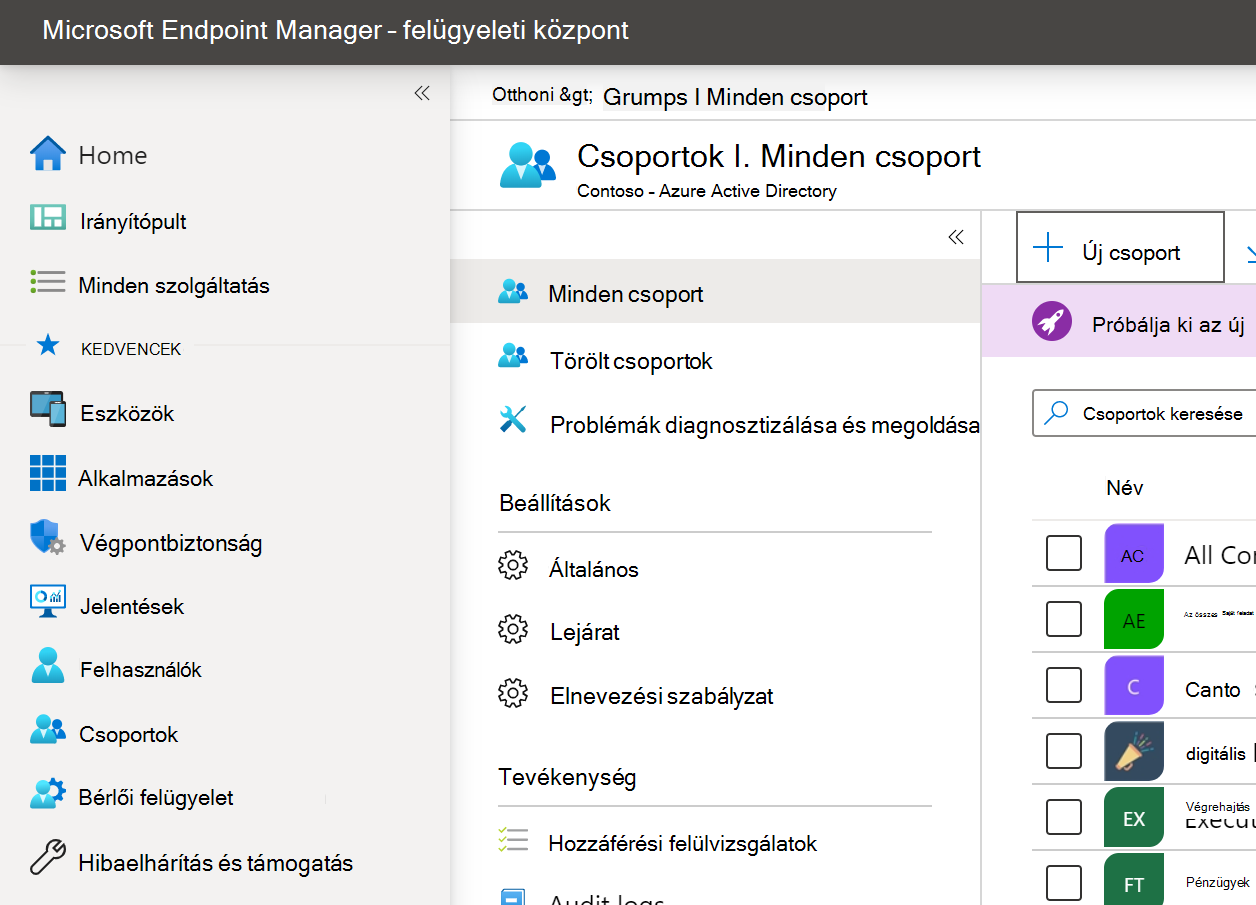Click the Név column header
This screenshot has height=905, width=1256.
tap(1124, 488)
